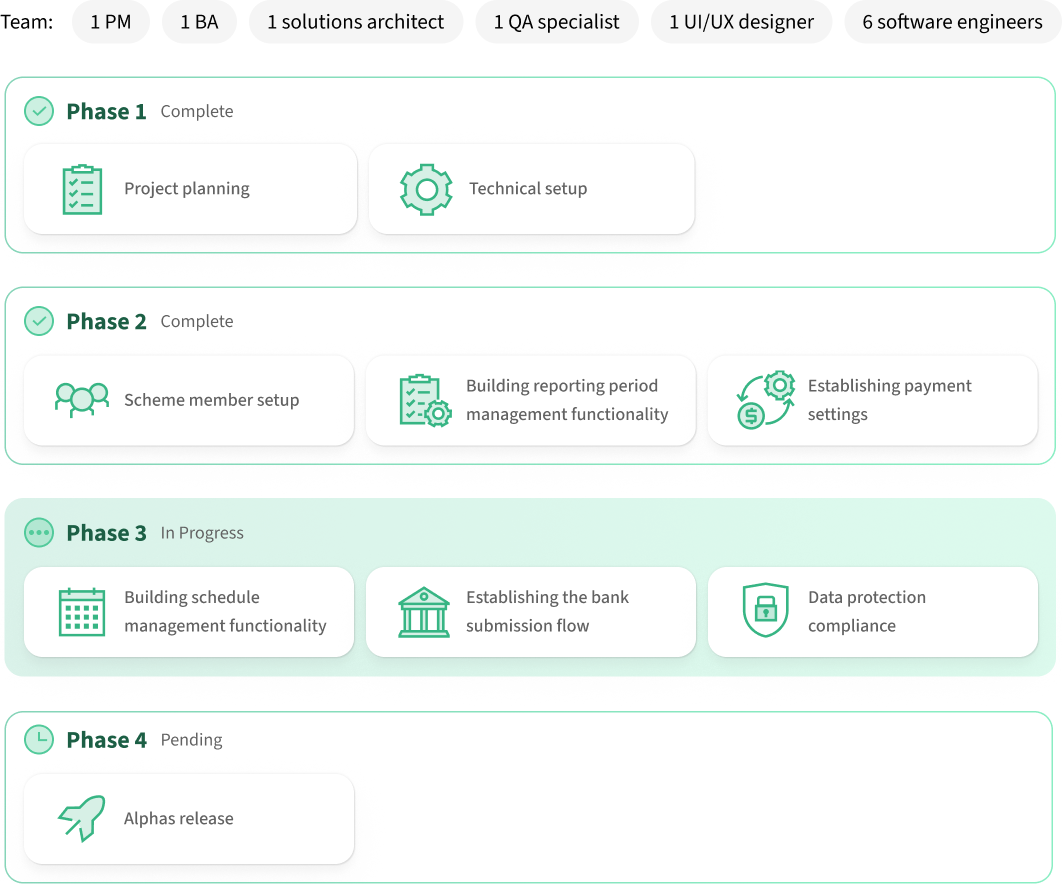Select the 1 BA team chip
The image size is (1062, 884).
(x=200, y=22)
